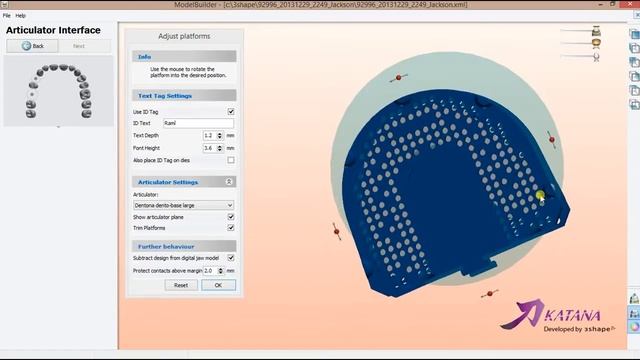Click the OK button
640x360 pixels.
coord(218,285)
